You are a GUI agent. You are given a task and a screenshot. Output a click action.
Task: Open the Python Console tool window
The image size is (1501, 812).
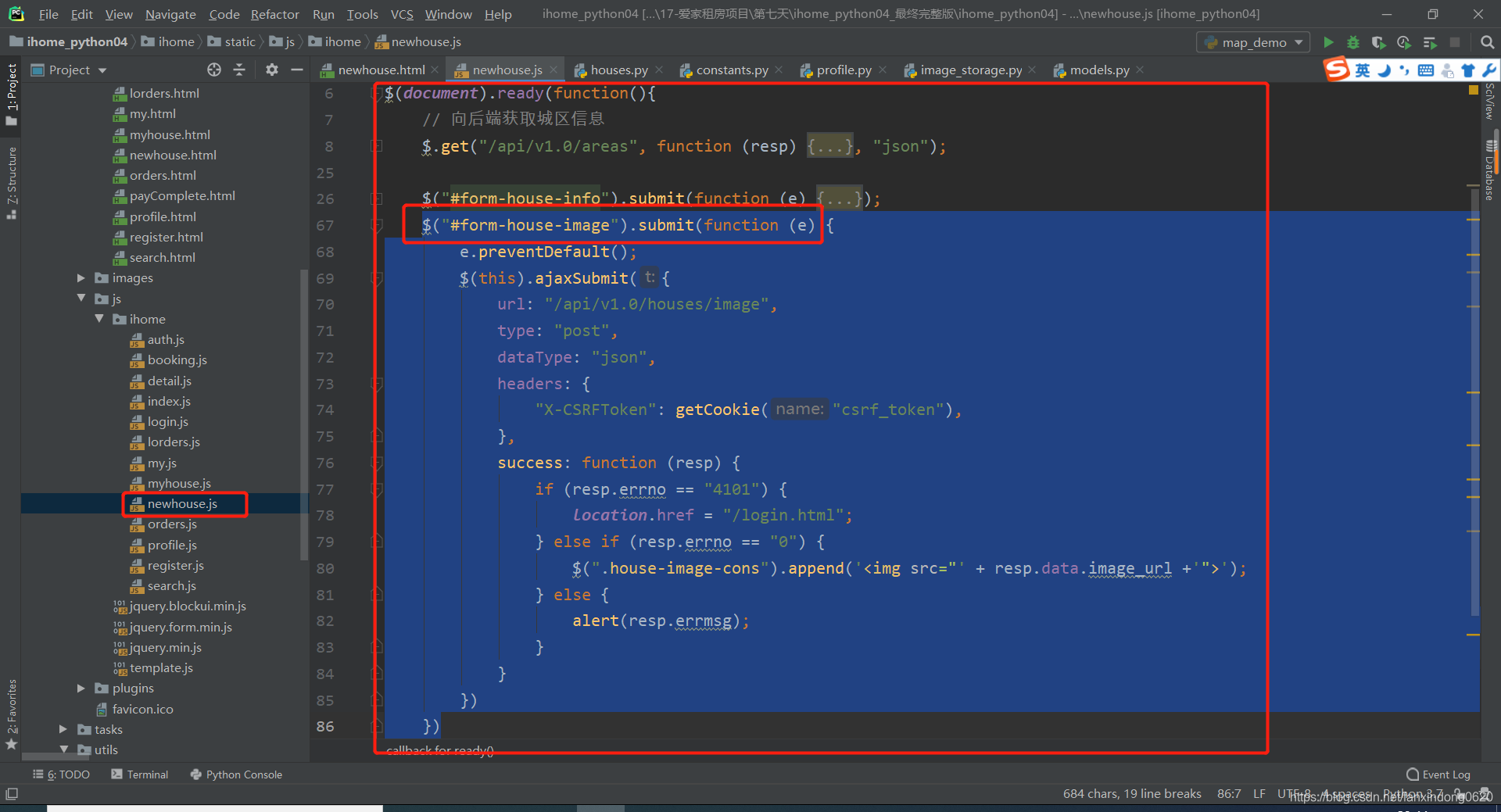click(x=236, y=774)
